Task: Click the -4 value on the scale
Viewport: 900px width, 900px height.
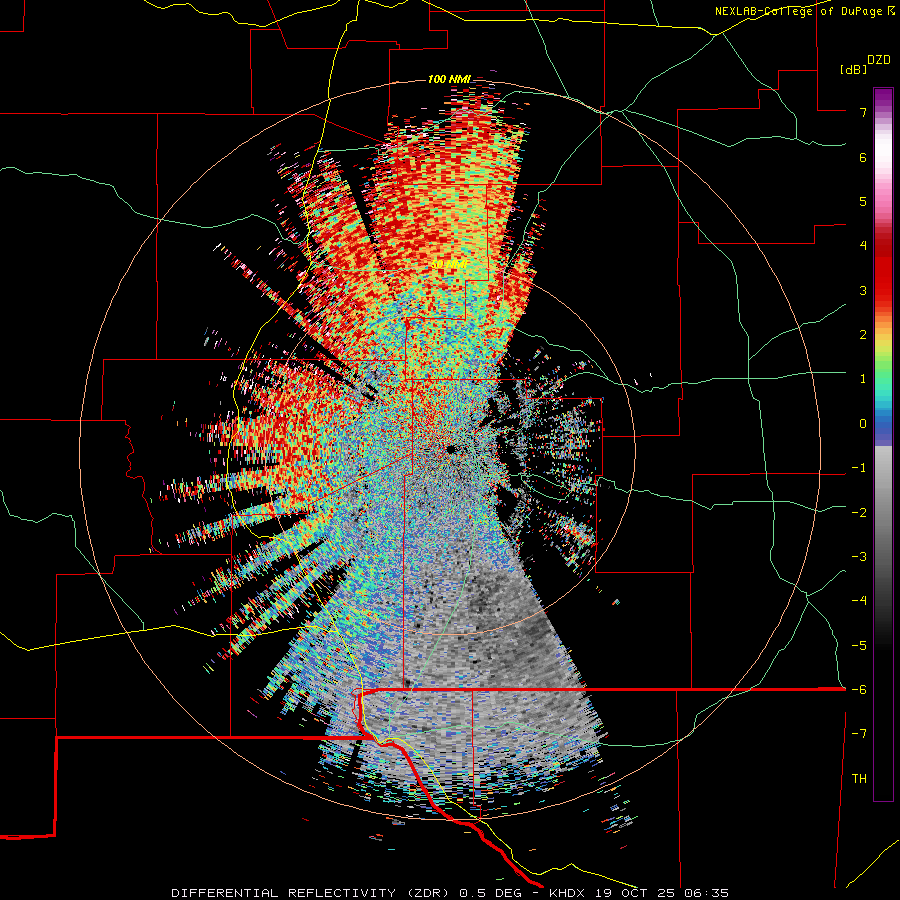Action: coord(859,601)
